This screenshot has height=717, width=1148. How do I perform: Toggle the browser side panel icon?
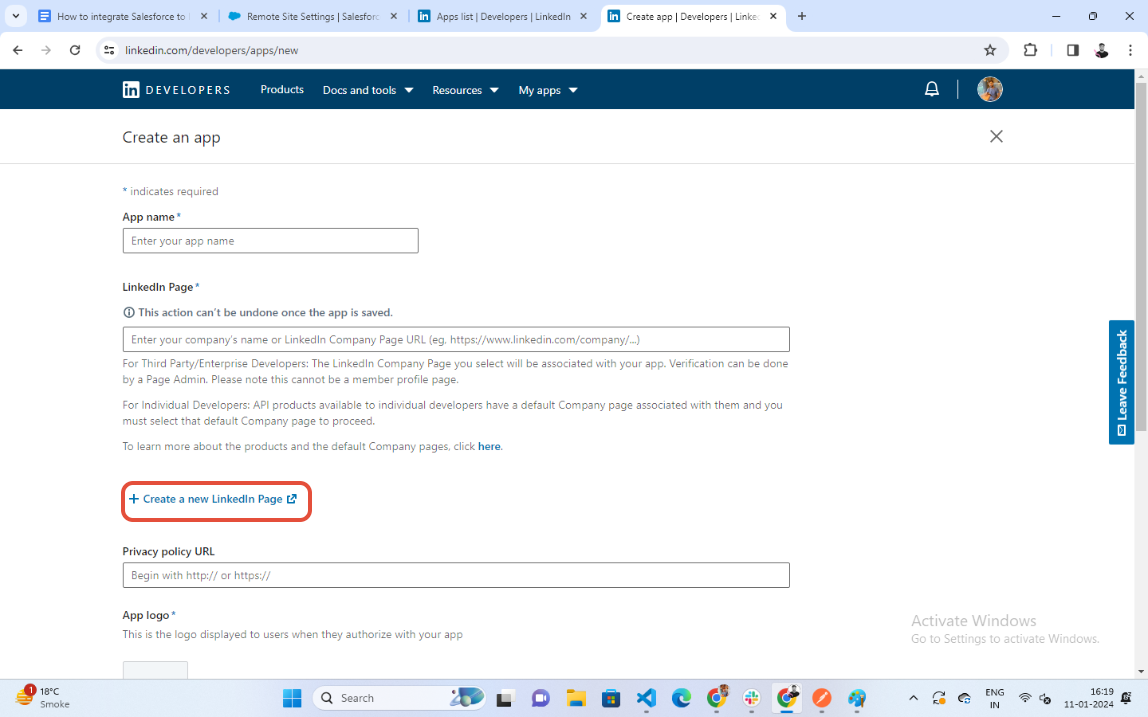[x=1073, y=50]
